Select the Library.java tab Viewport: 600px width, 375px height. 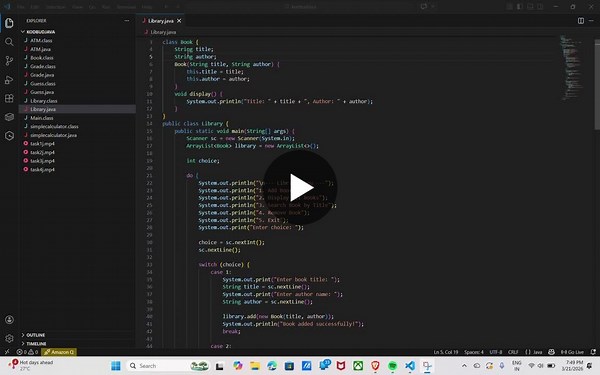161,21
